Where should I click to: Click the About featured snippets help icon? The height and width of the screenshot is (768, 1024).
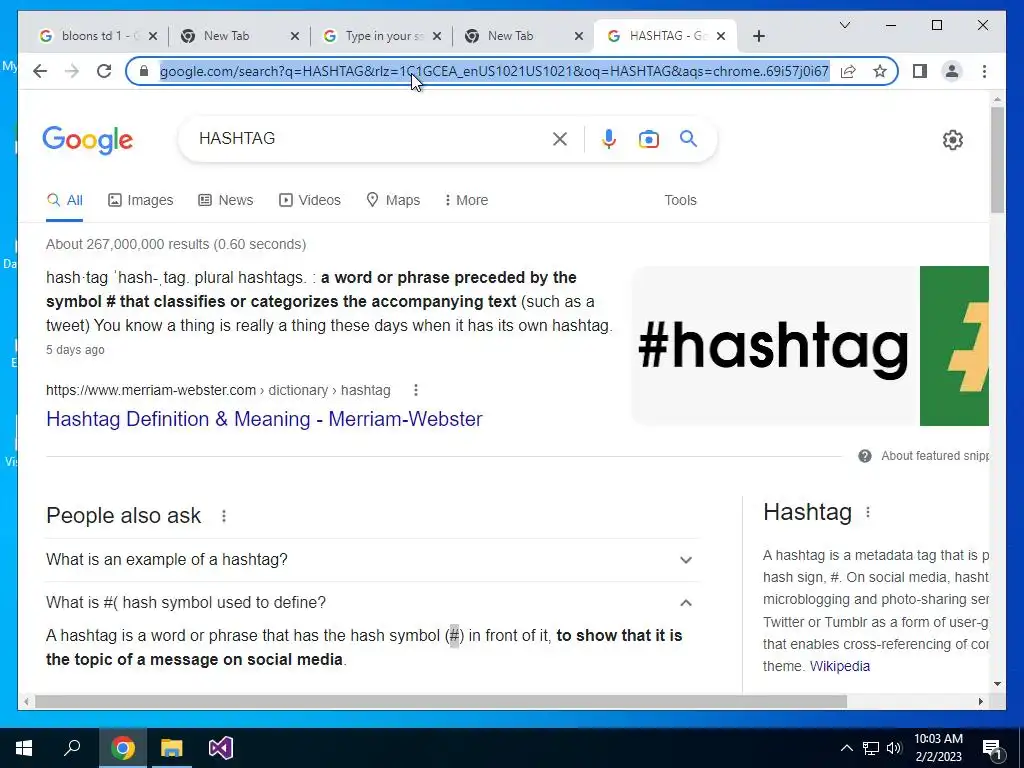pos(865,456)
